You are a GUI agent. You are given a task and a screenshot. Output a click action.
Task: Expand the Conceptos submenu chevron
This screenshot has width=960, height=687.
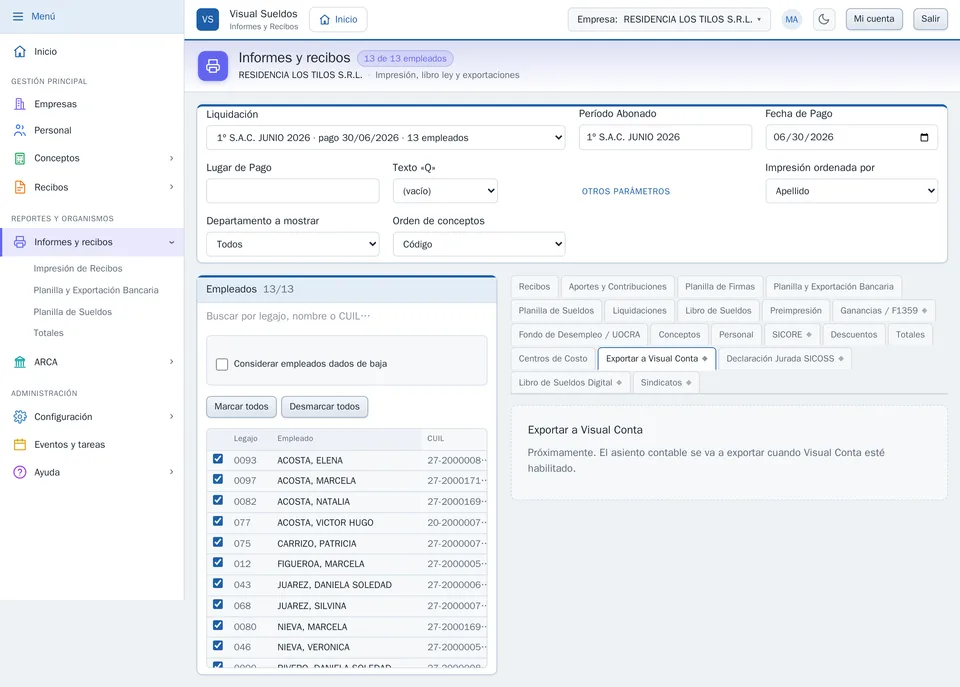click(171, 158)
